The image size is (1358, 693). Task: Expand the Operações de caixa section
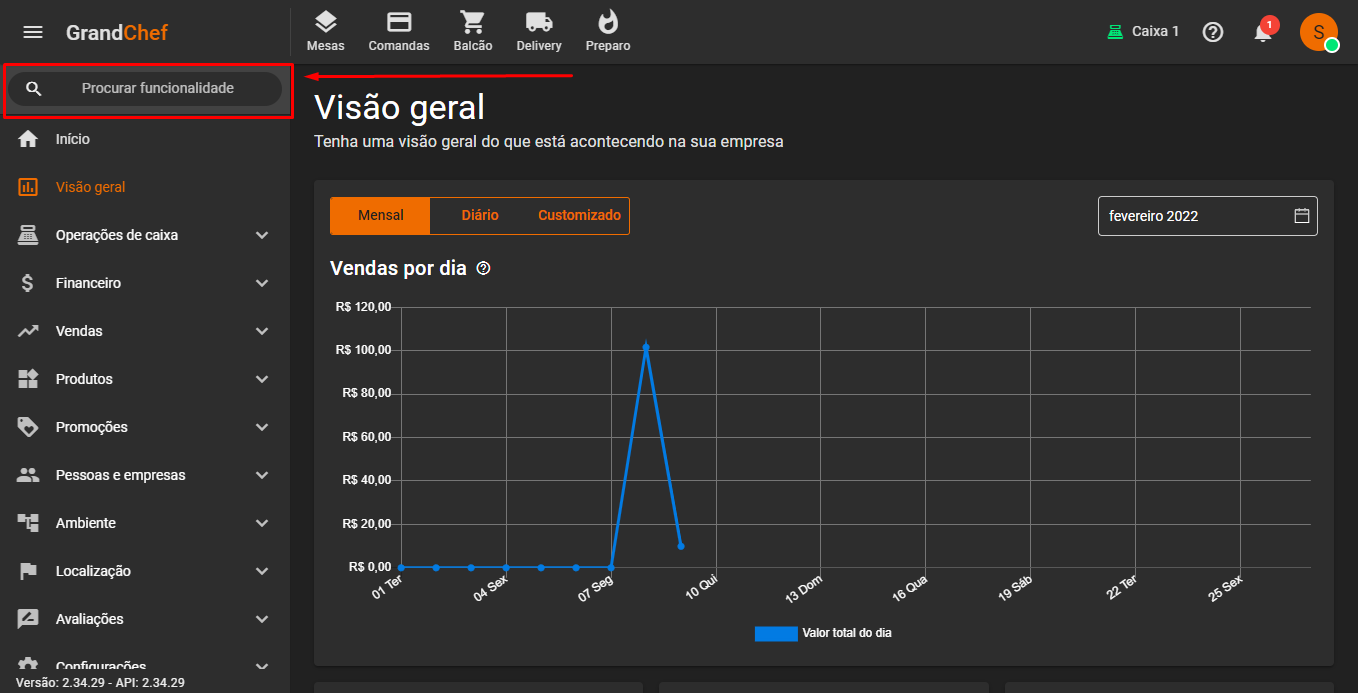pos(145,235)
